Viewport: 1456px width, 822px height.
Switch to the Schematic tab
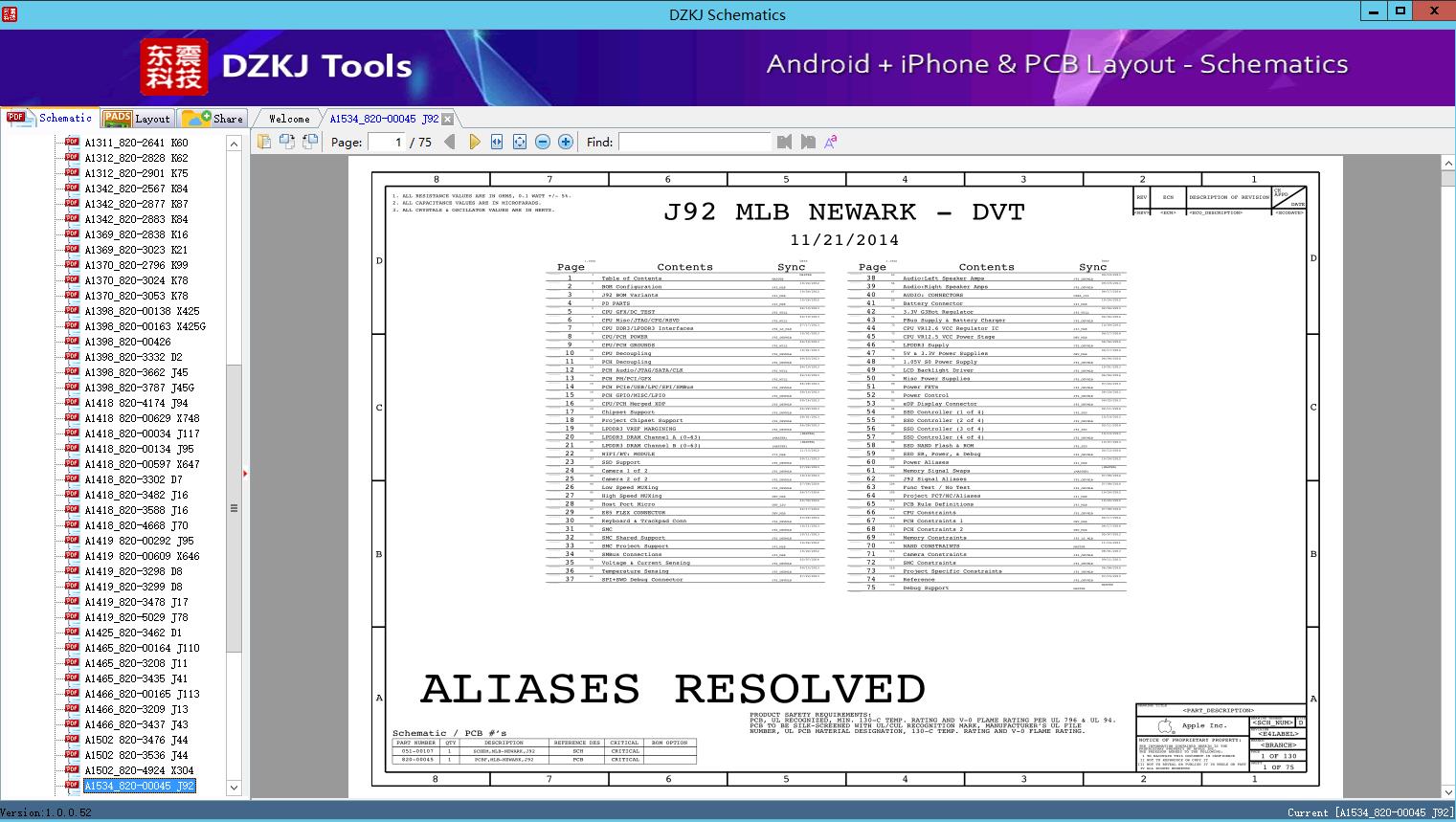coord(50,118)
